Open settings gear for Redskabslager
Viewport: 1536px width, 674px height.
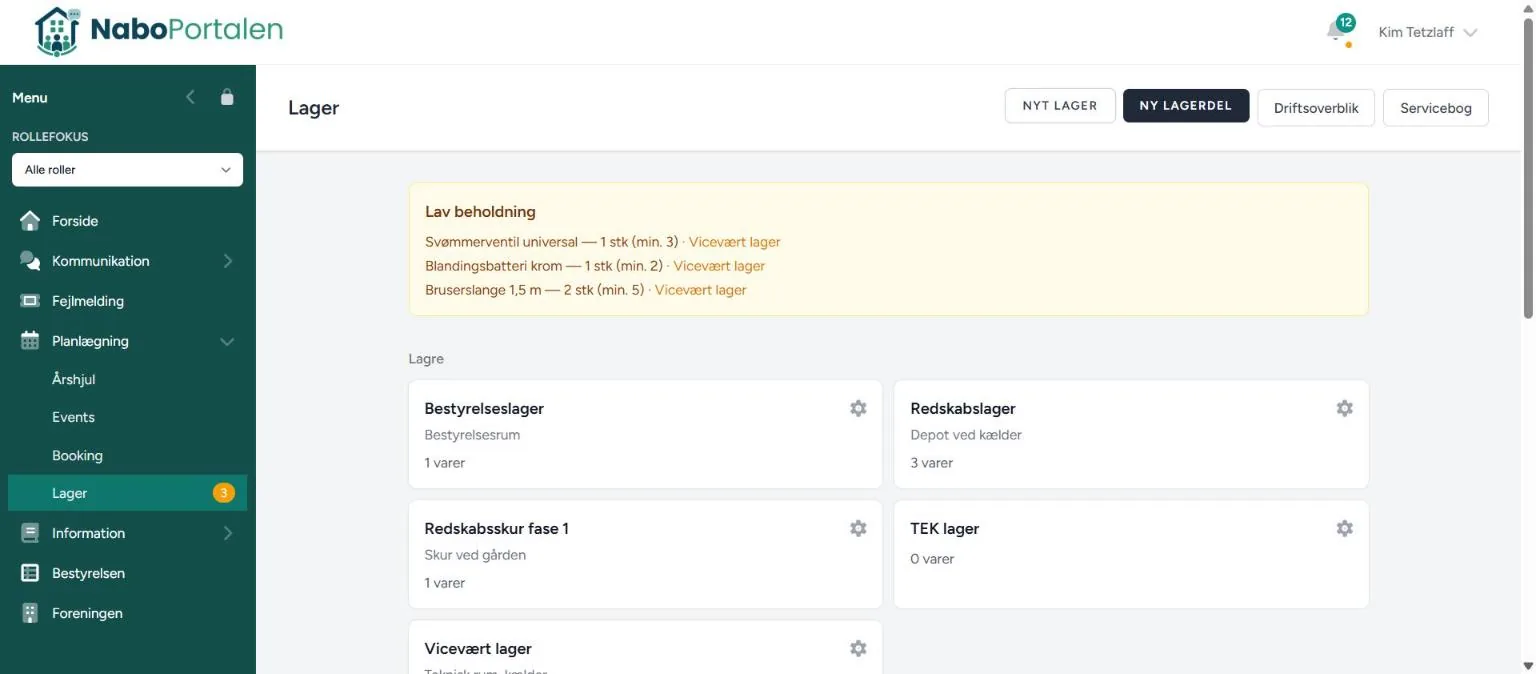click(x=1345, y=408)
